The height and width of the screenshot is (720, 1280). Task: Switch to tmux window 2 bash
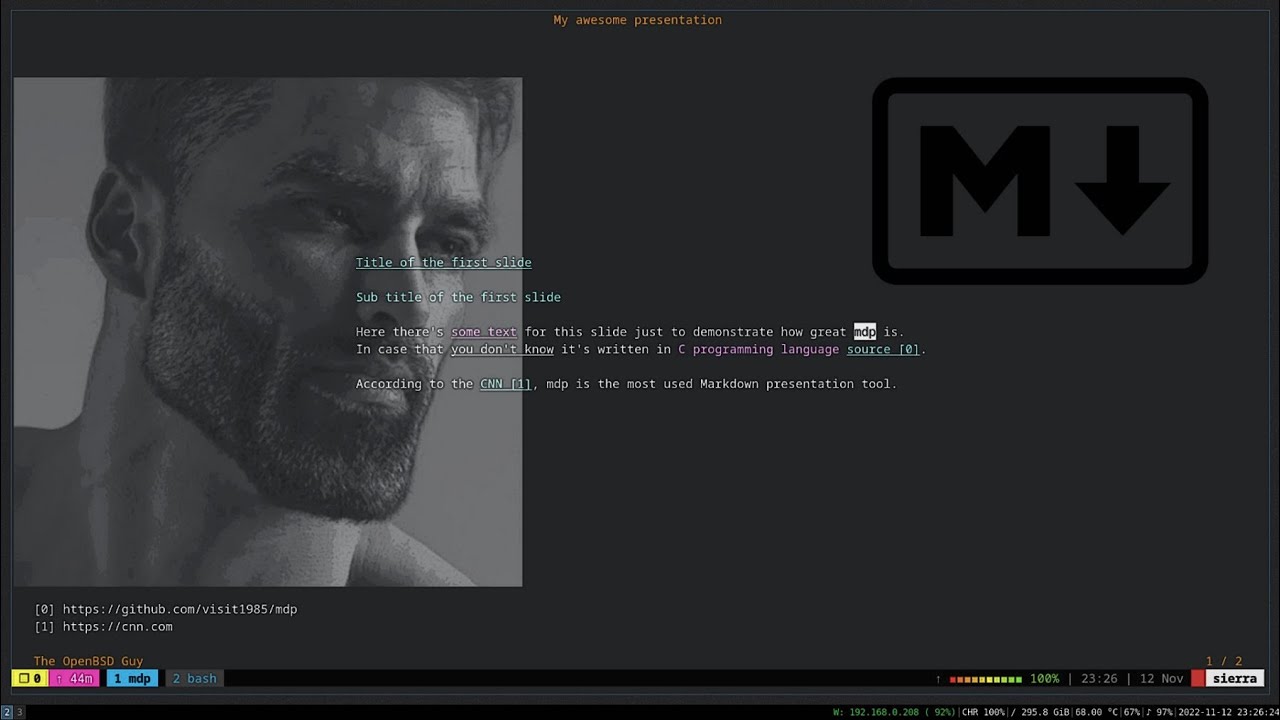pyautogui.click(x=195, y=679)
